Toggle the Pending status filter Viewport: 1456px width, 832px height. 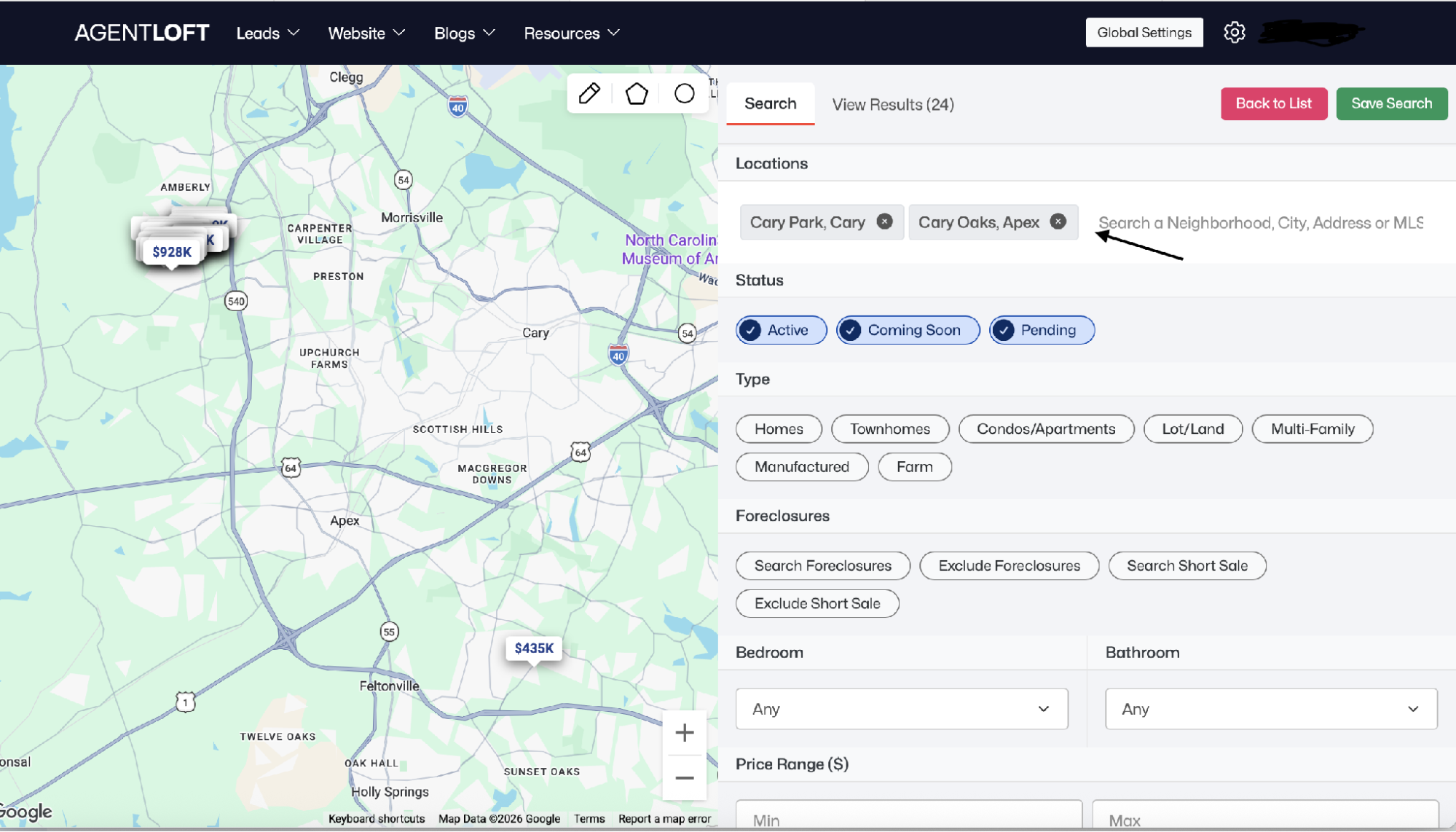pyautogui.click(x=1042, y=330)
